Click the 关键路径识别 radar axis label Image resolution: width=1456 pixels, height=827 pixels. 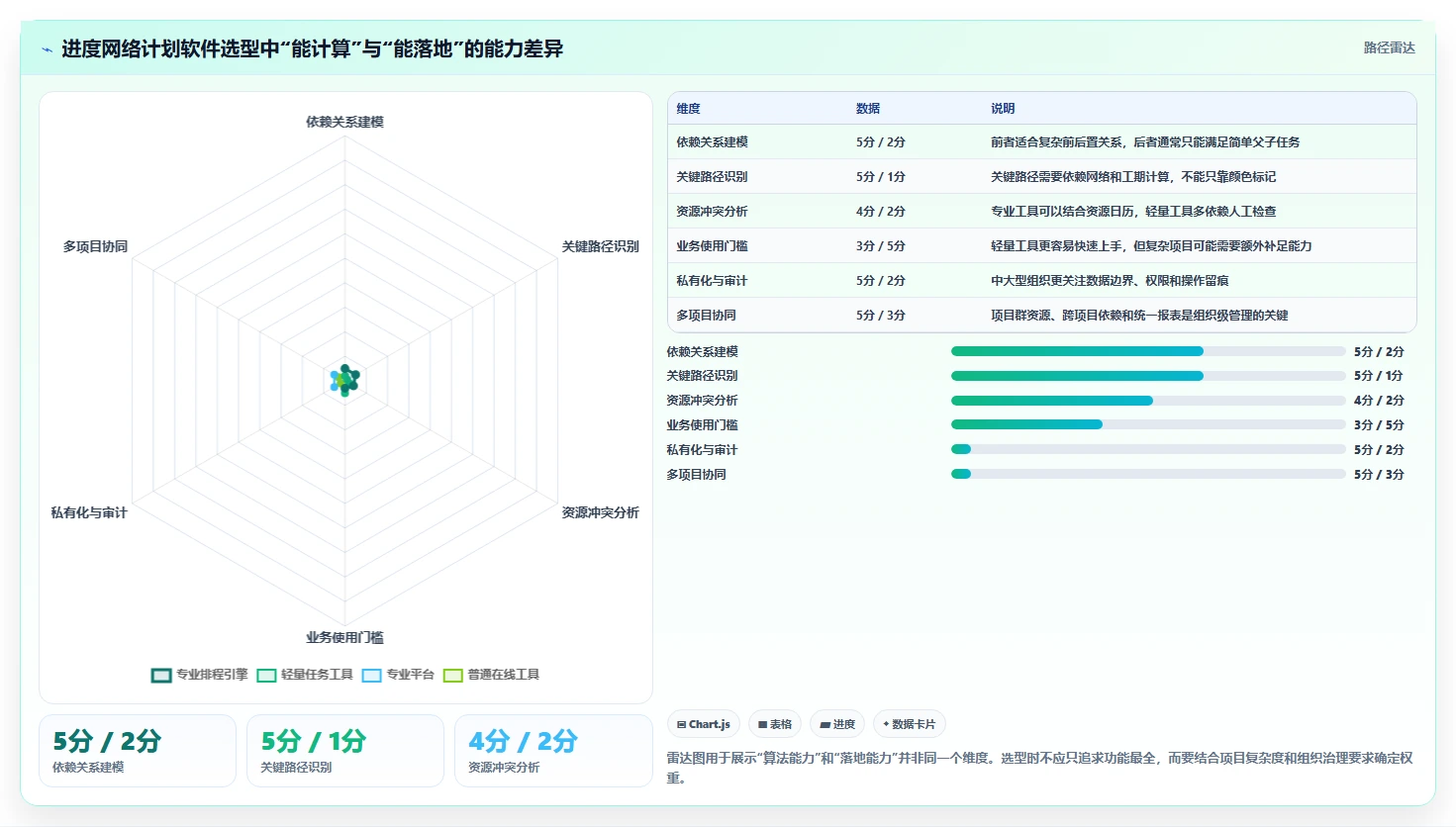coord(600,246)
